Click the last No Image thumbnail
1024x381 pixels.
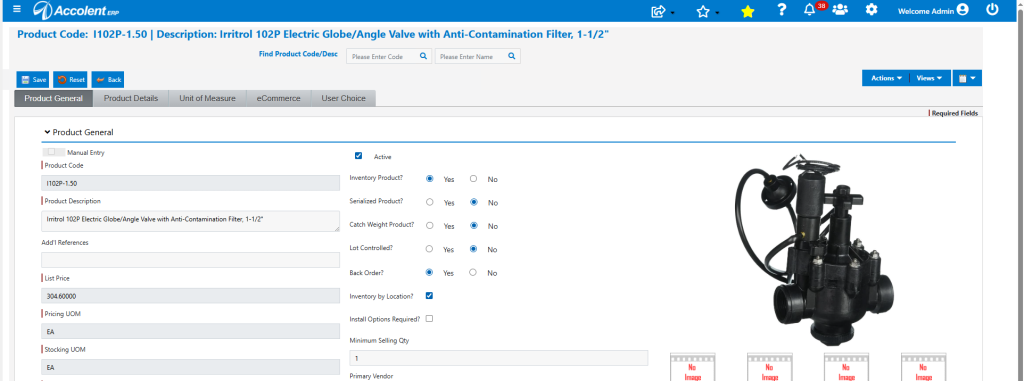tap(923, 367)
